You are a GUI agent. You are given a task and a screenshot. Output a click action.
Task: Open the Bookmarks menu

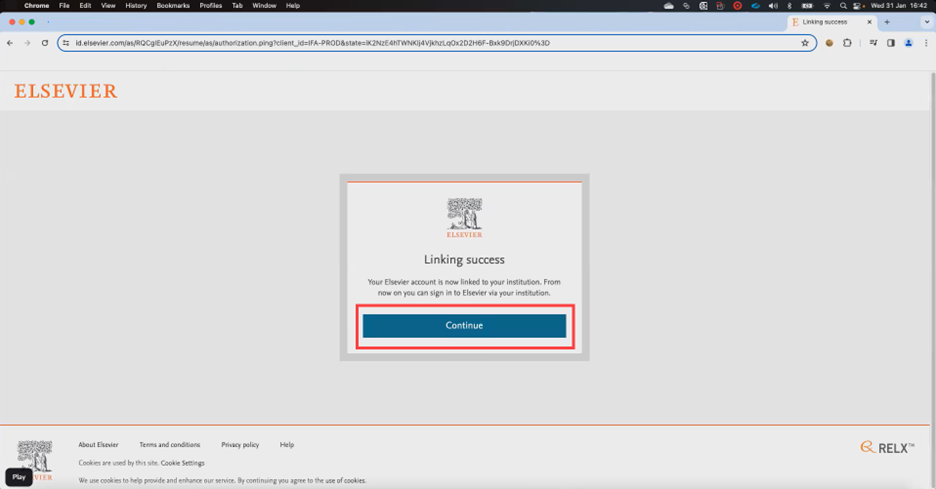[x=173, y=5]
